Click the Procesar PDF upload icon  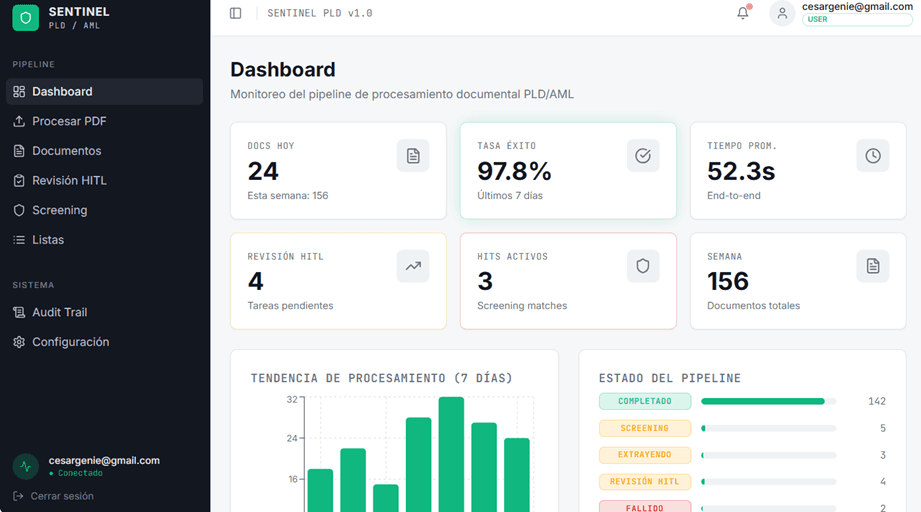tap(19, 121)
